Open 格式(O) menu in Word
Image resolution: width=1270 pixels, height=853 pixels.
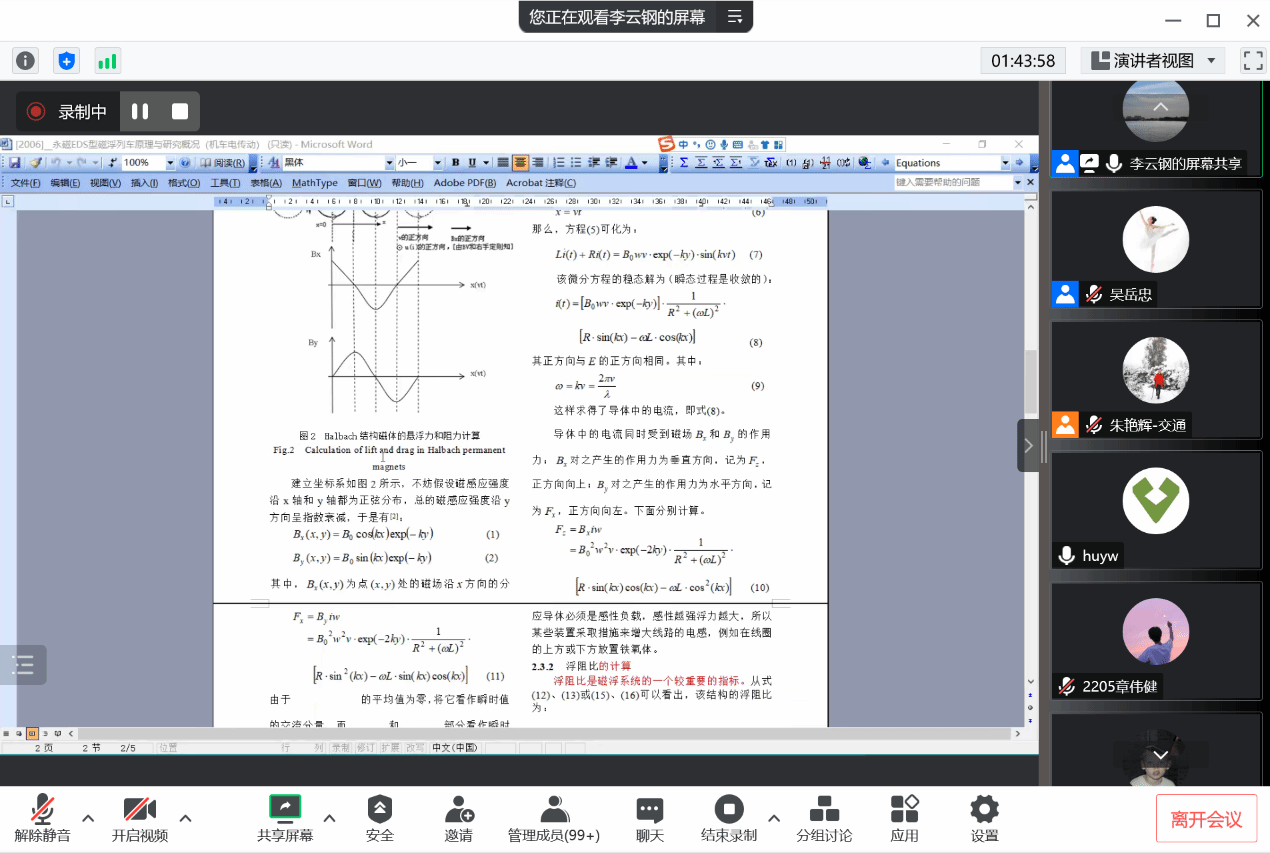[184, 183]
